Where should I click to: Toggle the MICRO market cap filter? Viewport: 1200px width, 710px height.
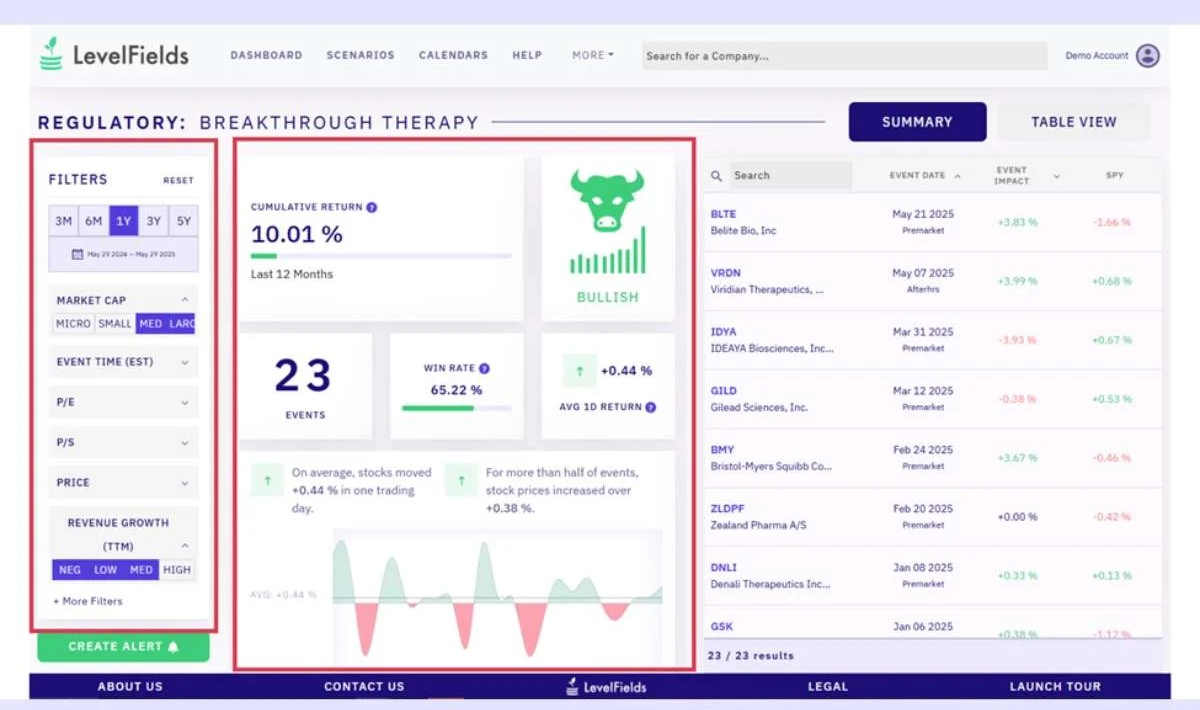point(73,324)
